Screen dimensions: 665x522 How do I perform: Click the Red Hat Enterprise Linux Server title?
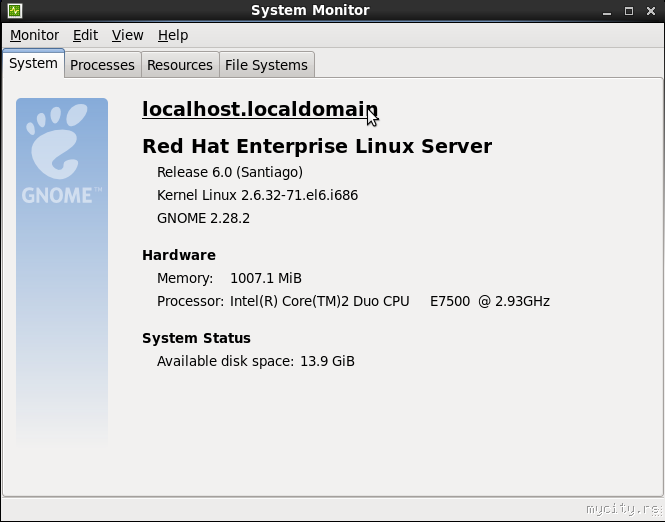coord(316,146)
